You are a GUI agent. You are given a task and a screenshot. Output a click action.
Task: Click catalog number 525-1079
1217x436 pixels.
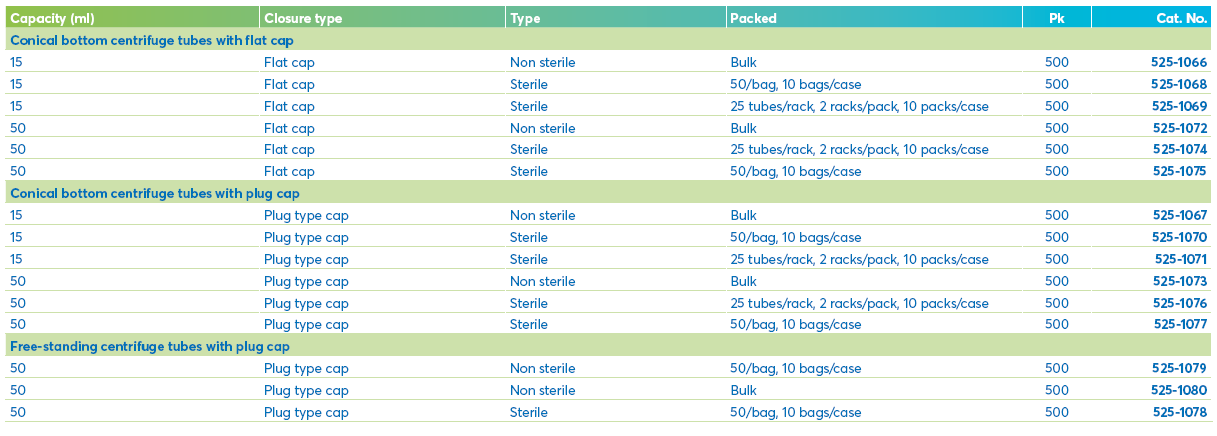pos(1179,368)
